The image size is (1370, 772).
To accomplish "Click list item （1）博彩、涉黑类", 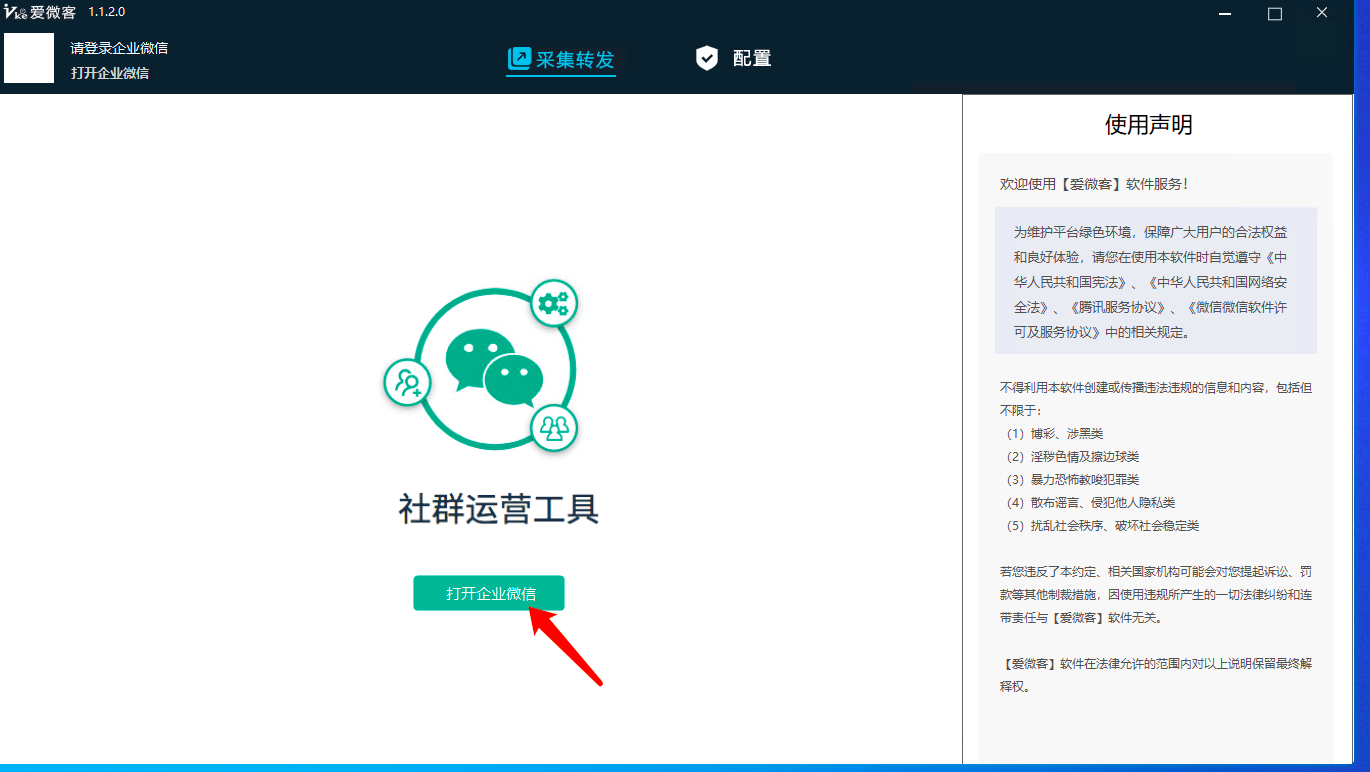I will coord(1052,434).
